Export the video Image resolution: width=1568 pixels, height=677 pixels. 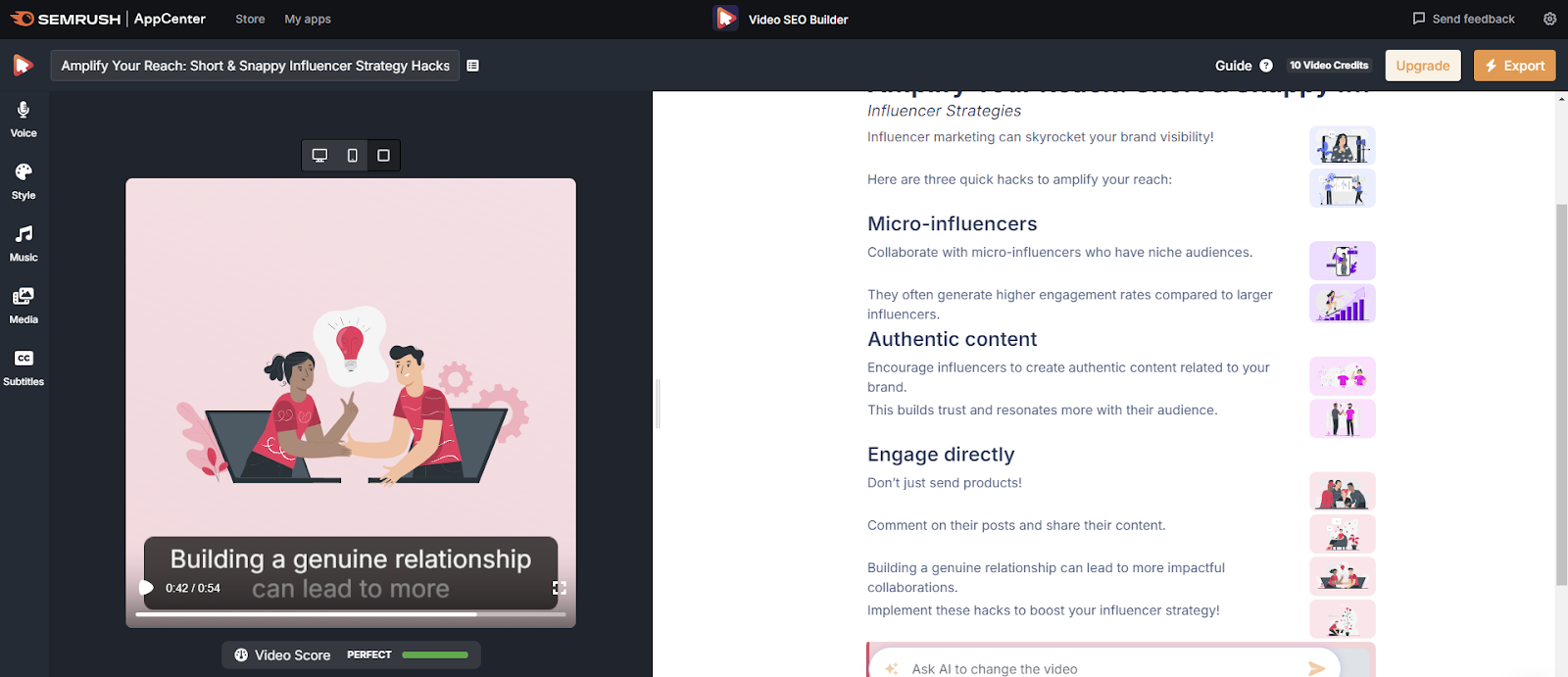(x=1514, y=66)
